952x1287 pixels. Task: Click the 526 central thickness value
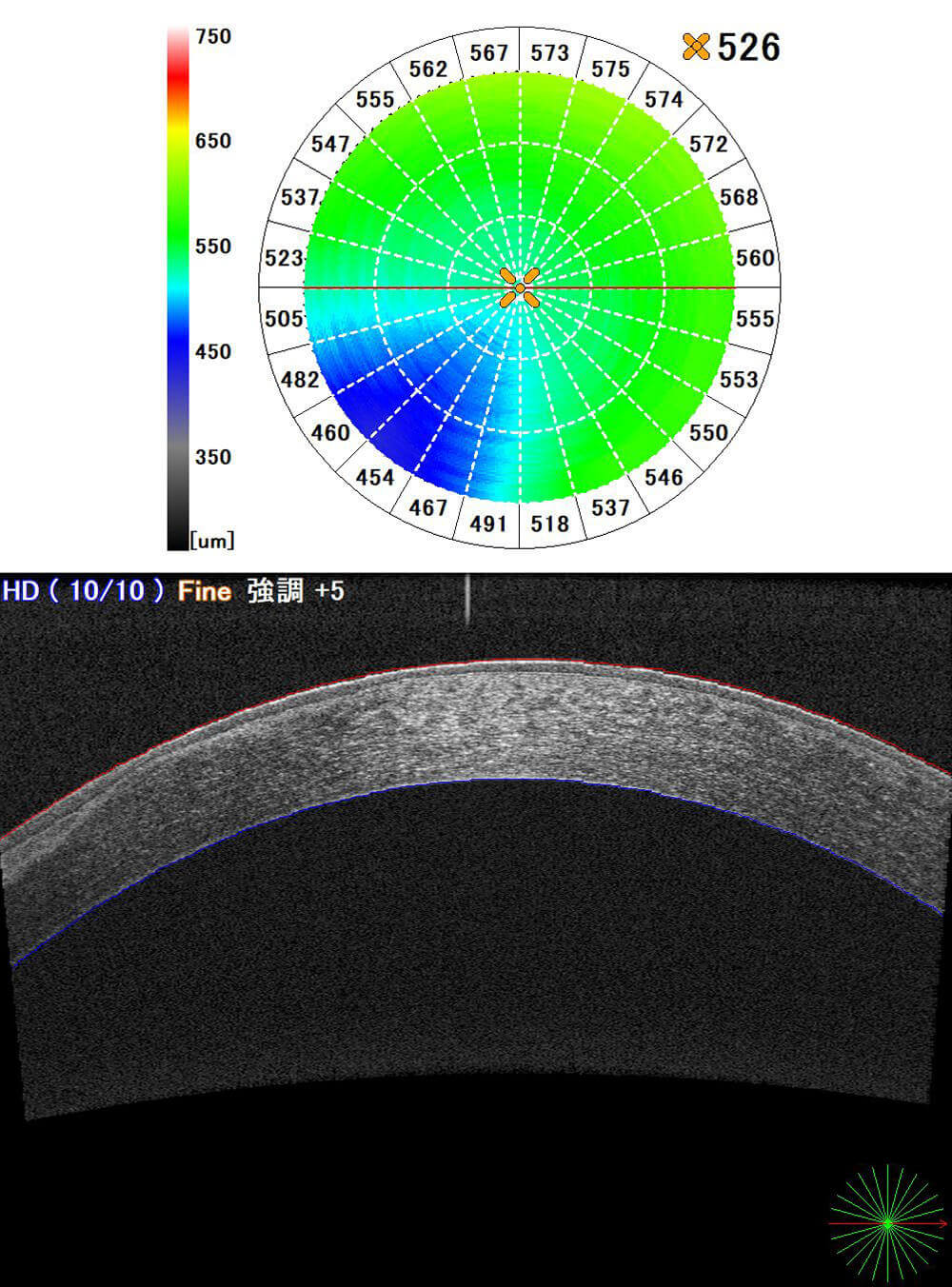(x=748, y=47)
